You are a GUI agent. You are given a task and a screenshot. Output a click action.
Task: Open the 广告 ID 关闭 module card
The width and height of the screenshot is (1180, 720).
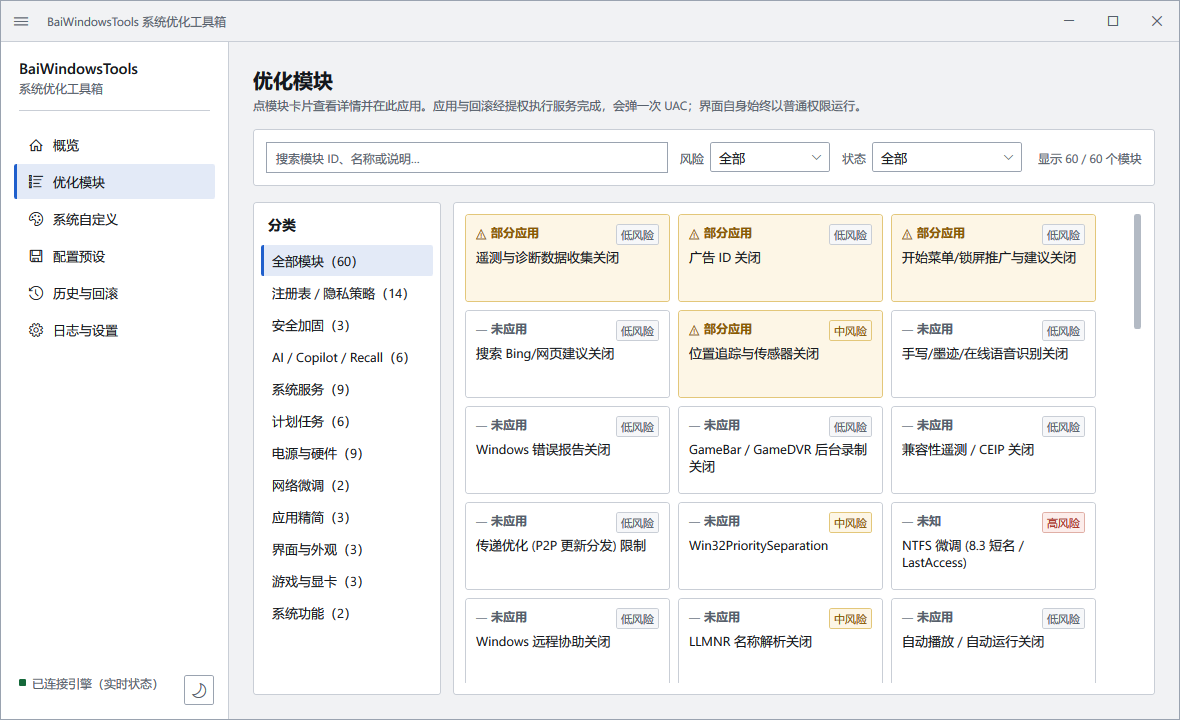pyautogui.click(x=780, y=258)
